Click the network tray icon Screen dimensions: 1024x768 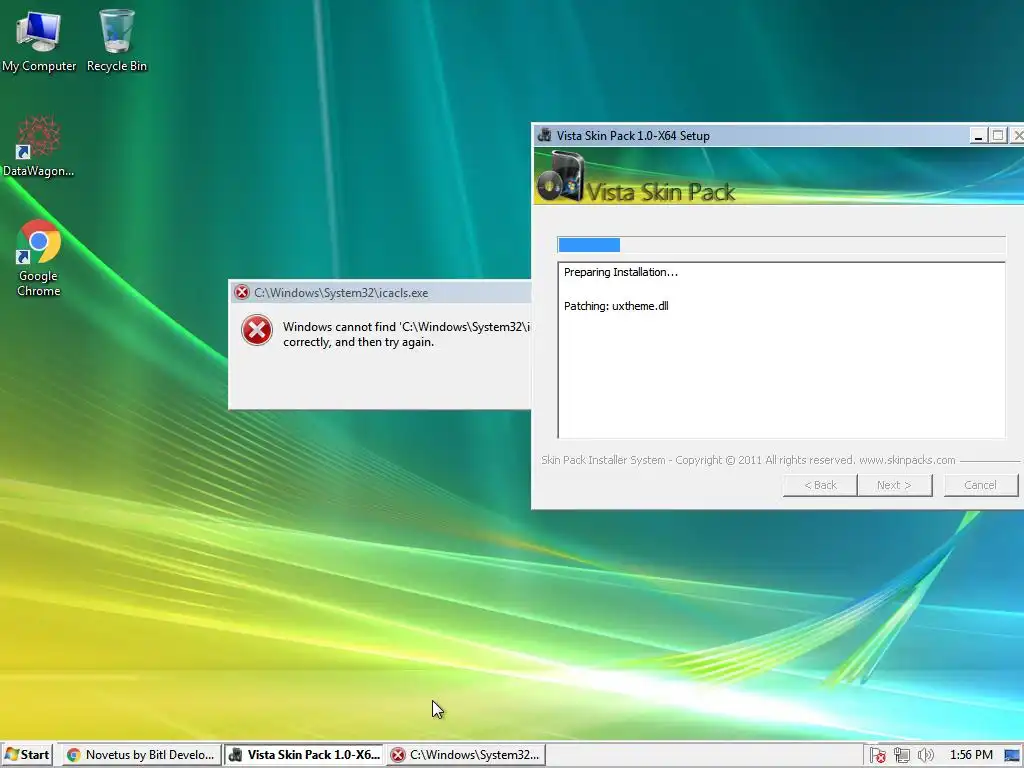902,755
